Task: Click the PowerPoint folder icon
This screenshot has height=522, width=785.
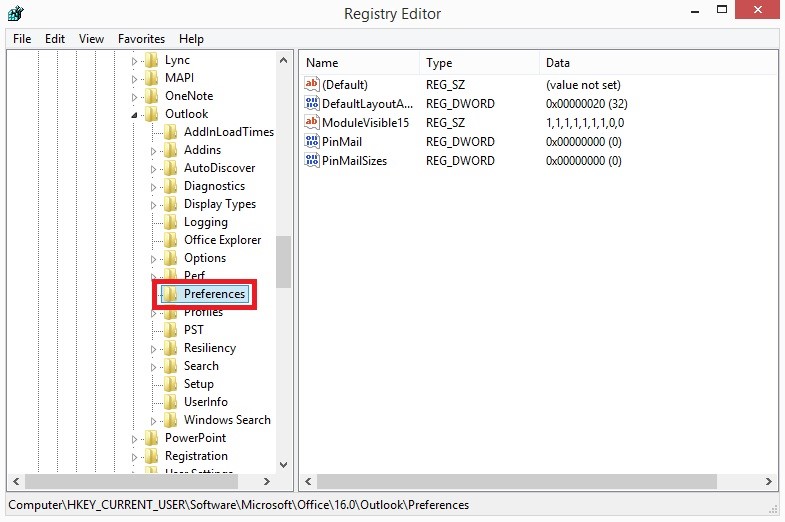Action: coord(152,438)
